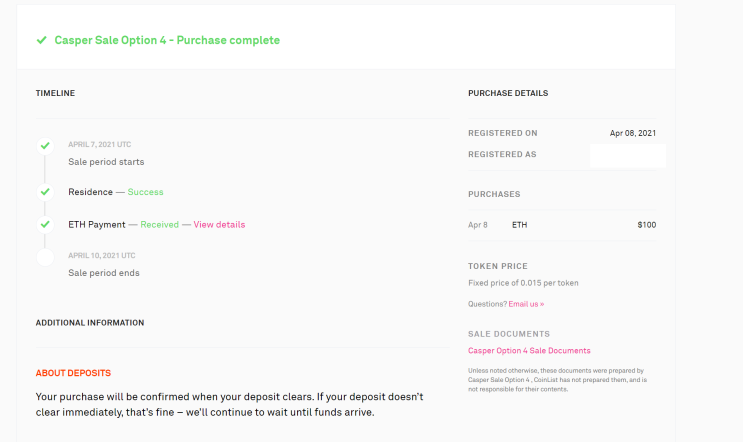Click the empty circle for Sale period ends
The image size is (743, 442).
tap(45, 257)
